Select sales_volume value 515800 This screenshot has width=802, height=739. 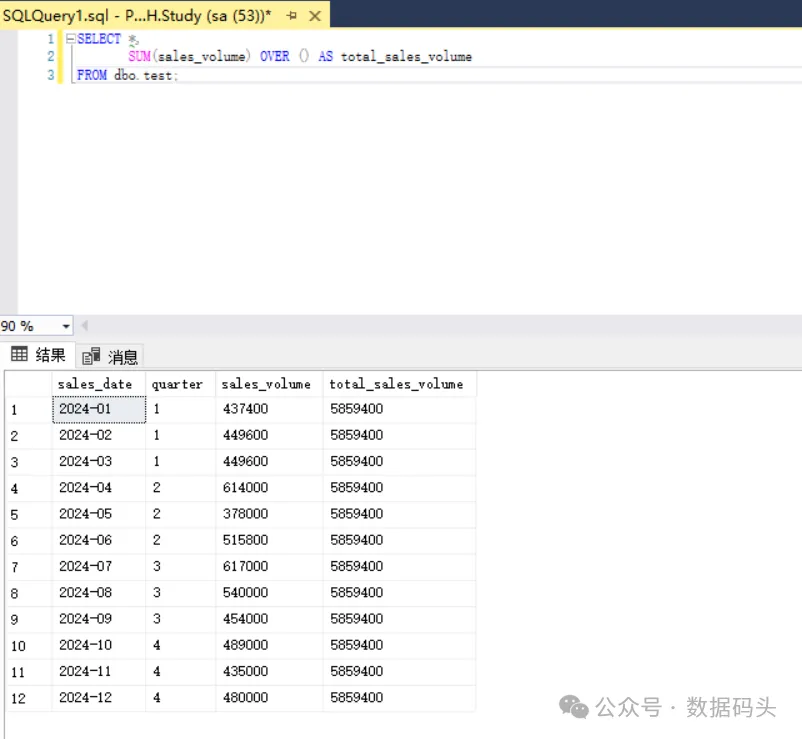pos(269,540)
